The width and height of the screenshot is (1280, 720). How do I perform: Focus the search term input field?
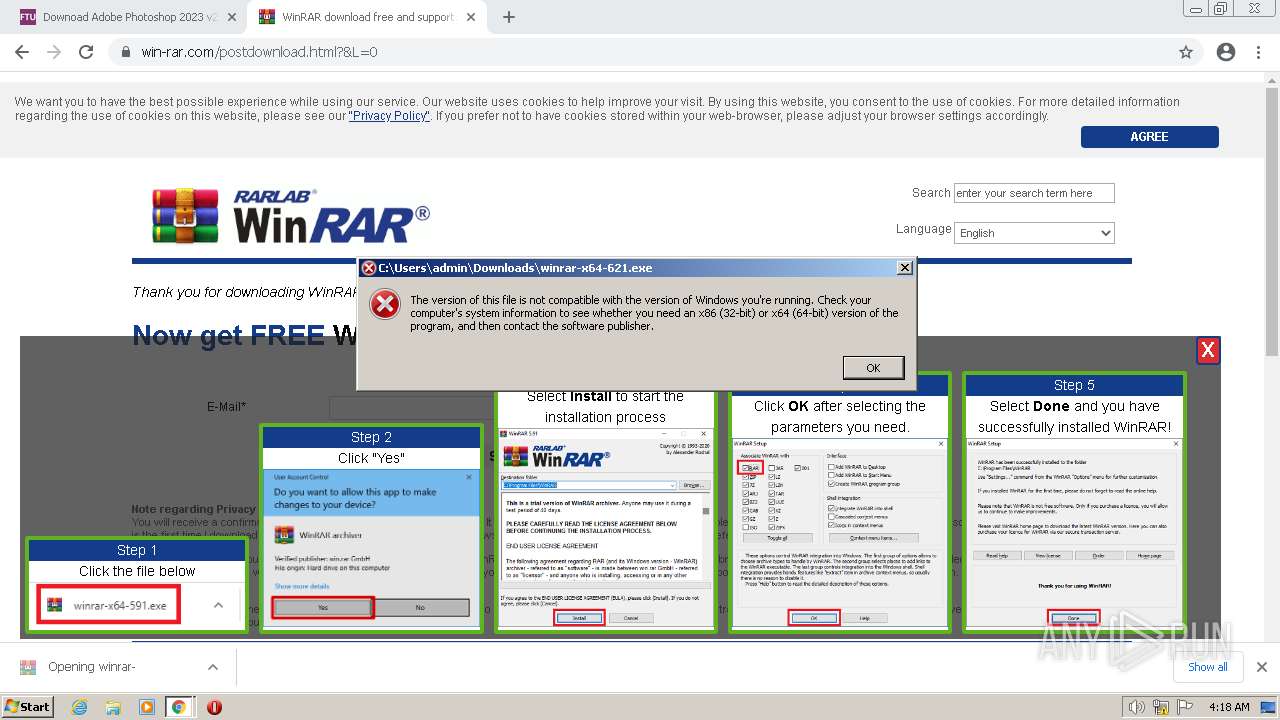click(x=1034, y=193)
